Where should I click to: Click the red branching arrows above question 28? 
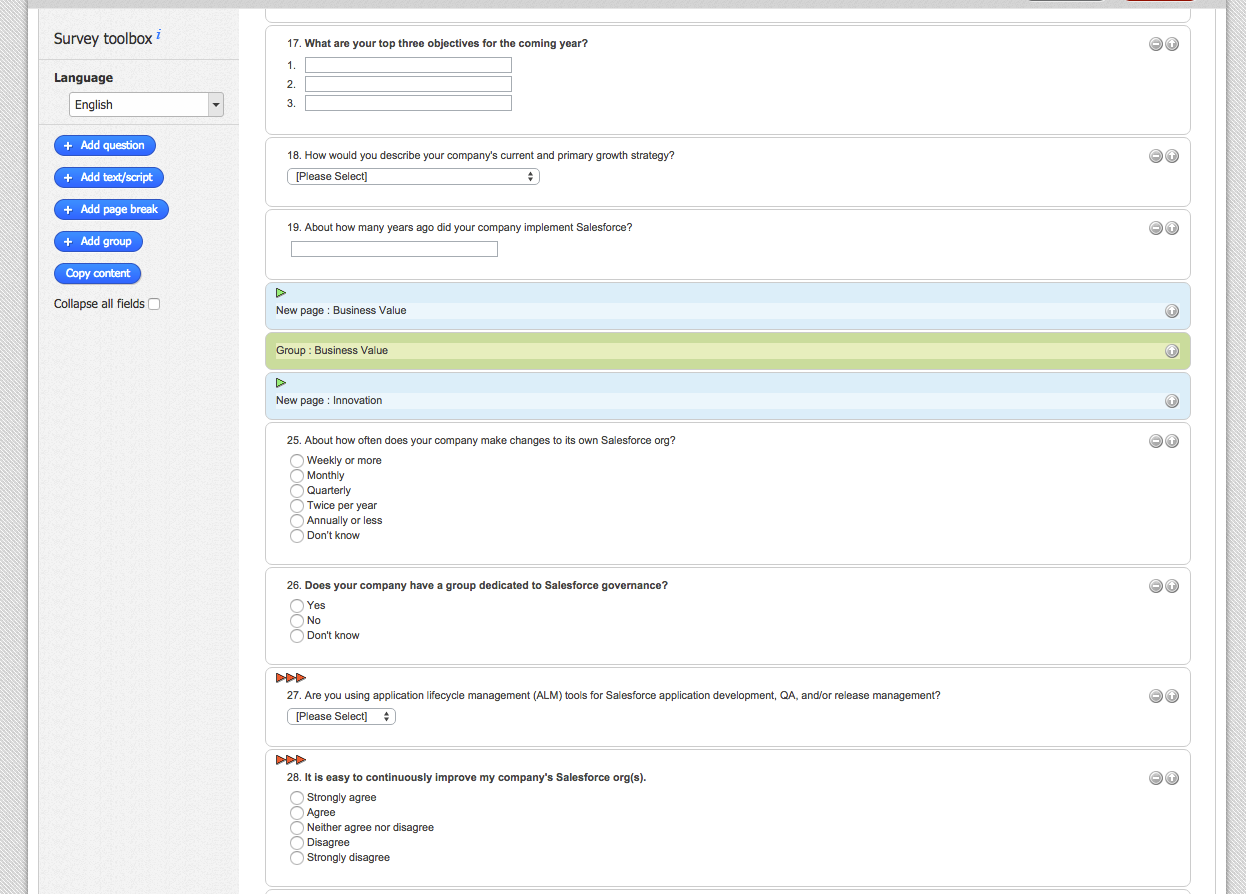(x=291, y=759)
